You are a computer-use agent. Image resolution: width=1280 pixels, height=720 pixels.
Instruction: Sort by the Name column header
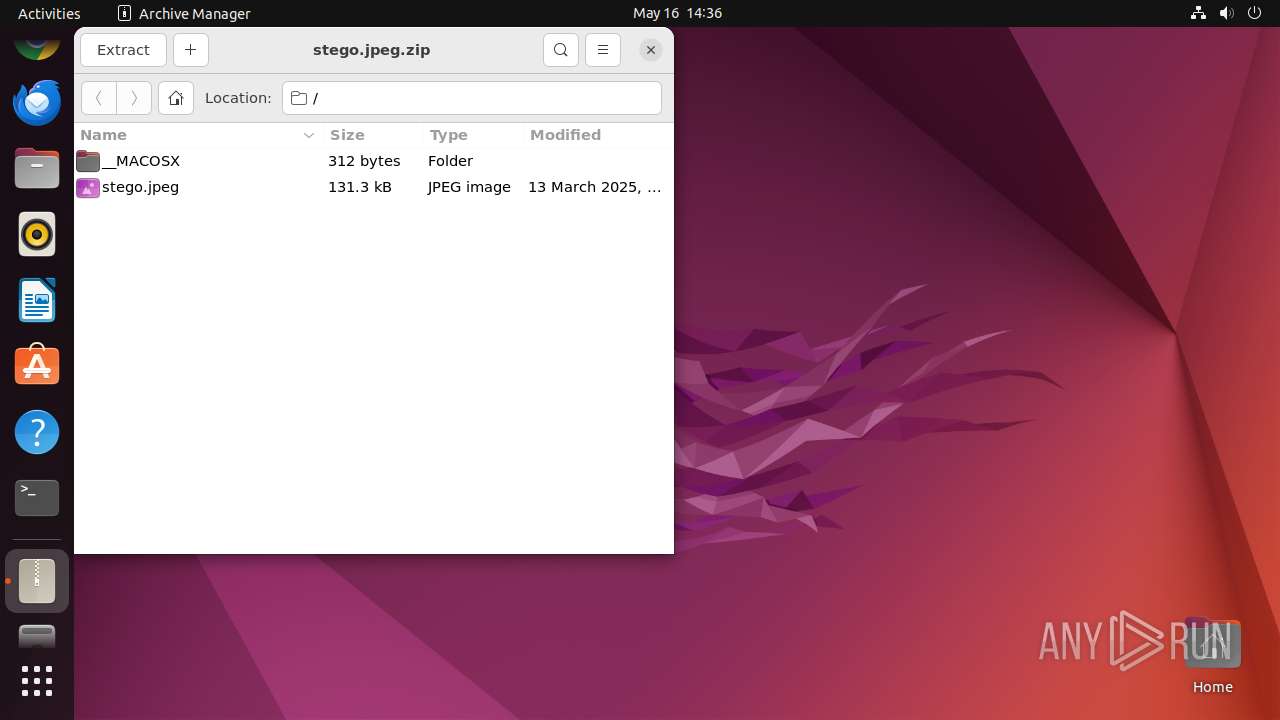[197, 135]
